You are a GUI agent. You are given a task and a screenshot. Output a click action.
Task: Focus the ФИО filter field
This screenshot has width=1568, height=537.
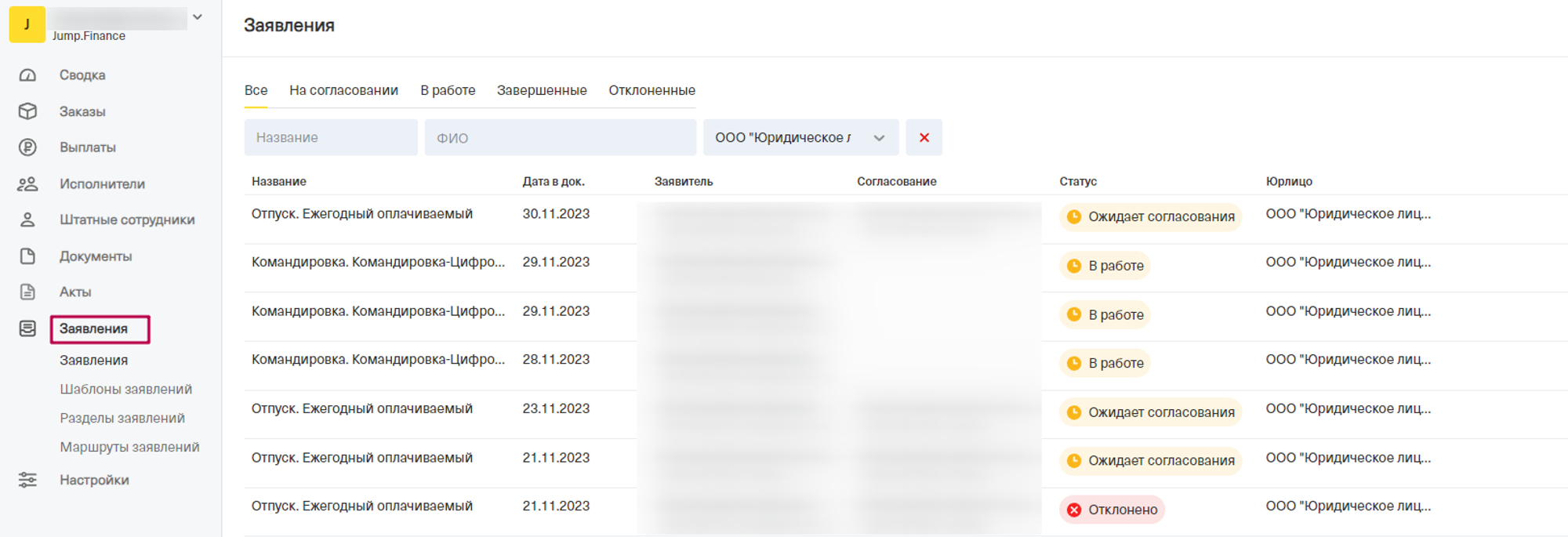pyautogui.click(x=560, y=138)
